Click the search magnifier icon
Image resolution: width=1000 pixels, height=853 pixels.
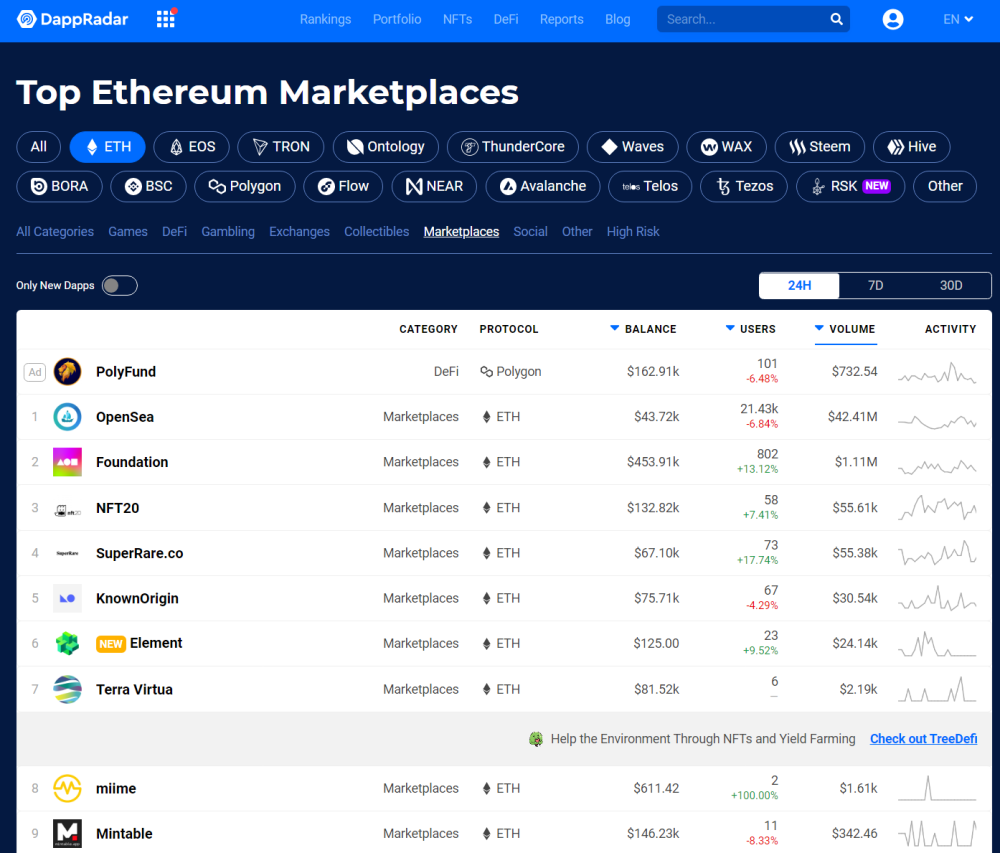tap(836, 19)
